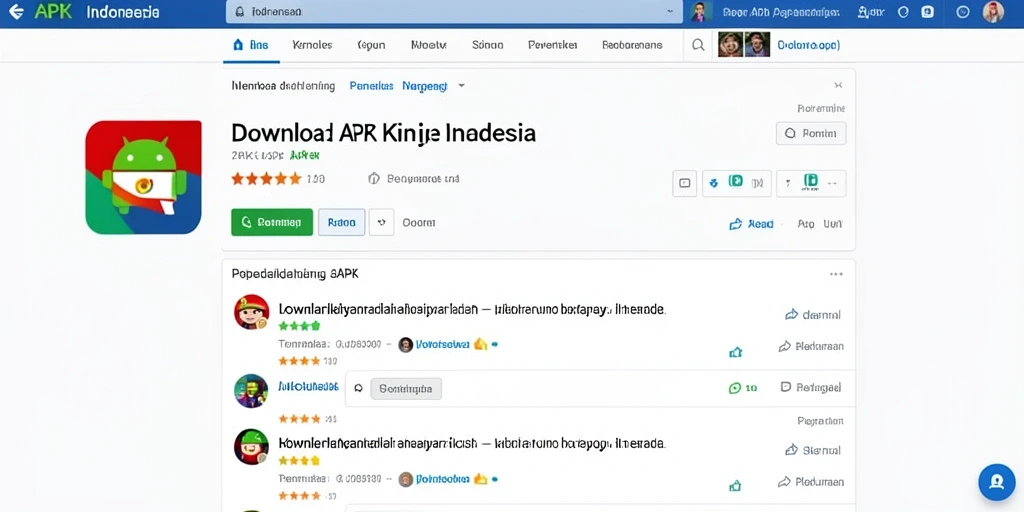Image resolution: width=1024 pixels, height=512 pixels.
Task: Click the back arrow in the blue header
Action: [16, 12]
